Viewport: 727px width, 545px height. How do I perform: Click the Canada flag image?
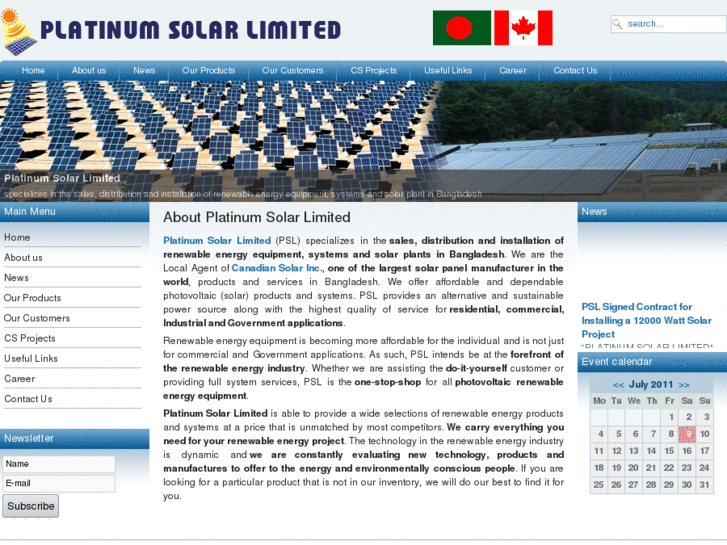(523, 28)
